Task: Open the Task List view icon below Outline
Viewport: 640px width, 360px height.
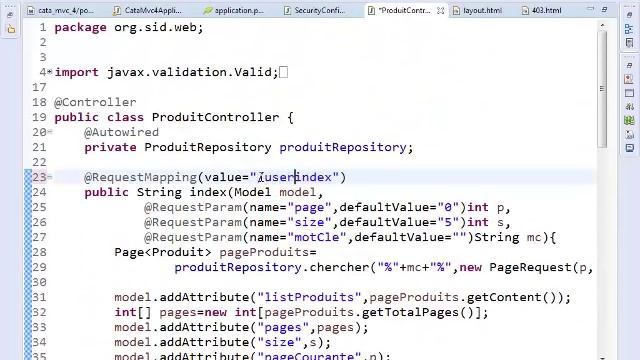Action: pyautogui.click(x=629, y=42)
